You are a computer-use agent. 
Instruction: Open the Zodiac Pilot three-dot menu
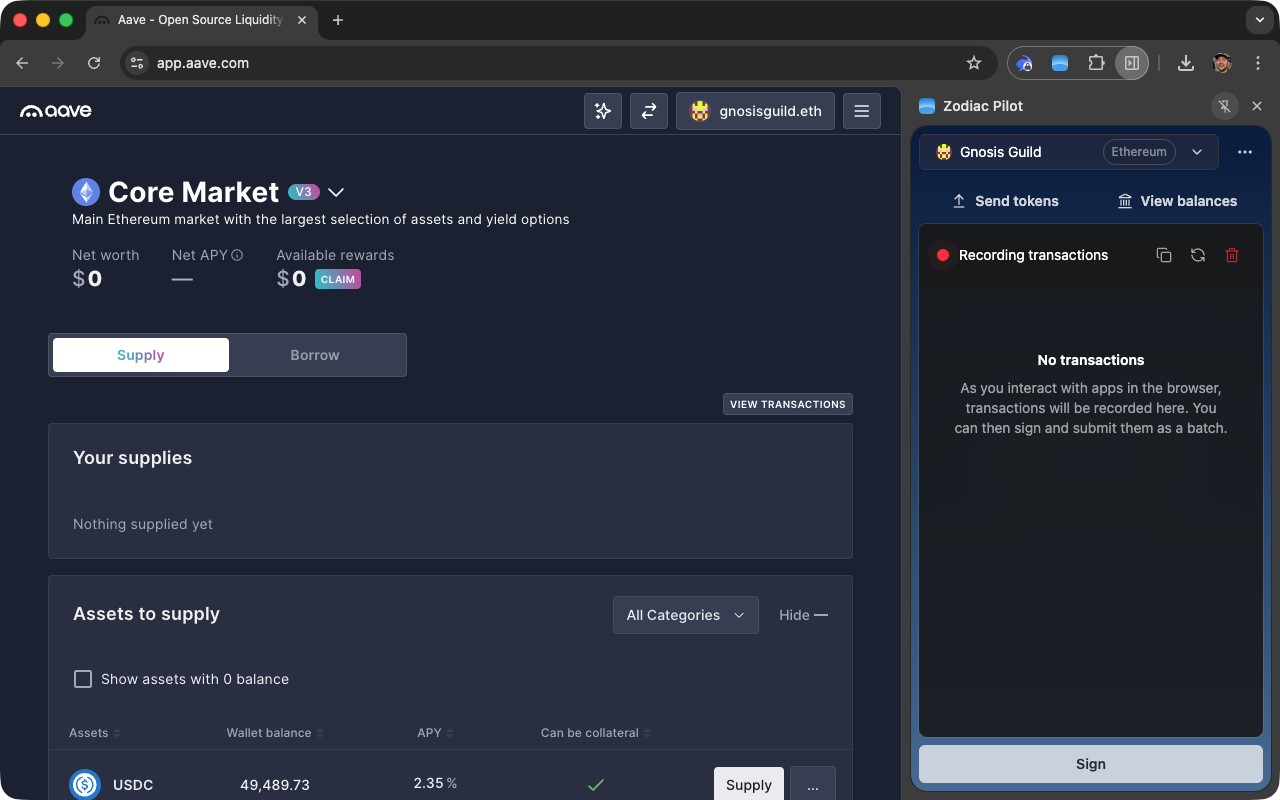coord(1245,152)
